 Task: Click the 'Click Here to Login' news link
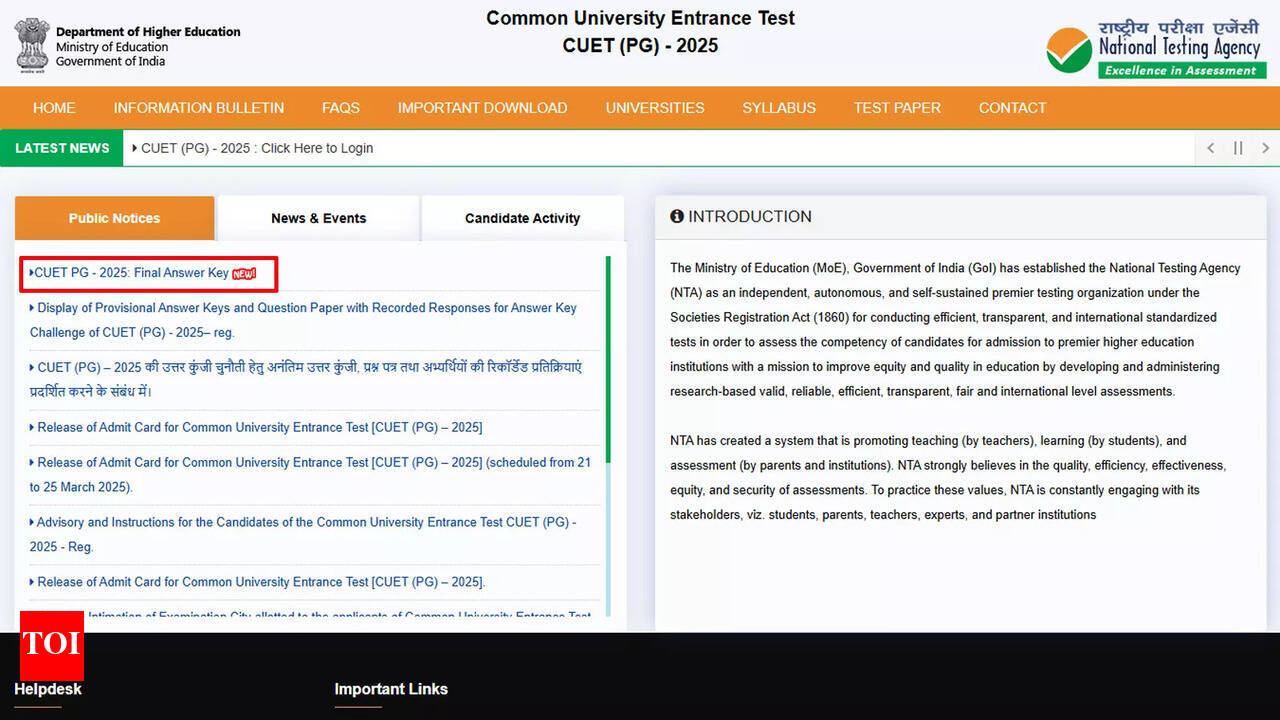tap(257, 148)
